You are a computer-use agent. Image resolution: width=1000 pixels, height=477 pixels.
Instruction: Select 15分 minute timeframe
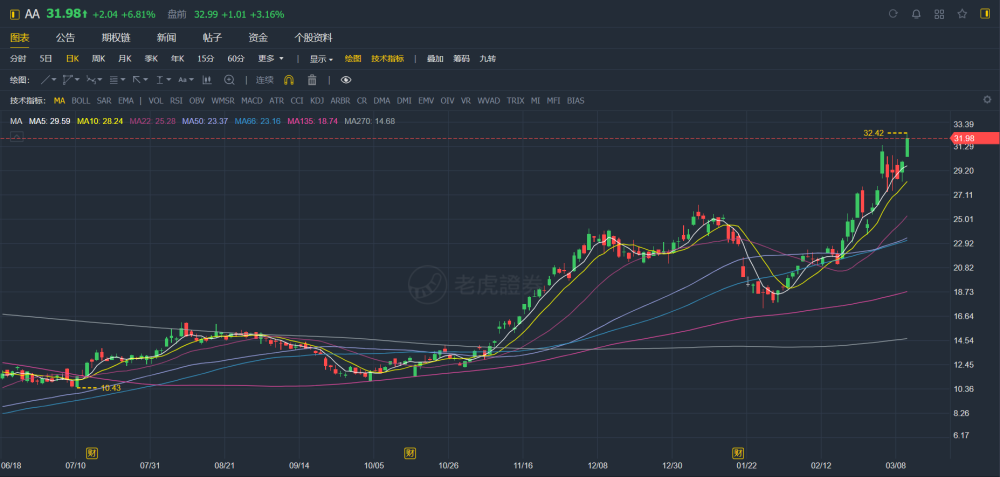pos(205,59)
